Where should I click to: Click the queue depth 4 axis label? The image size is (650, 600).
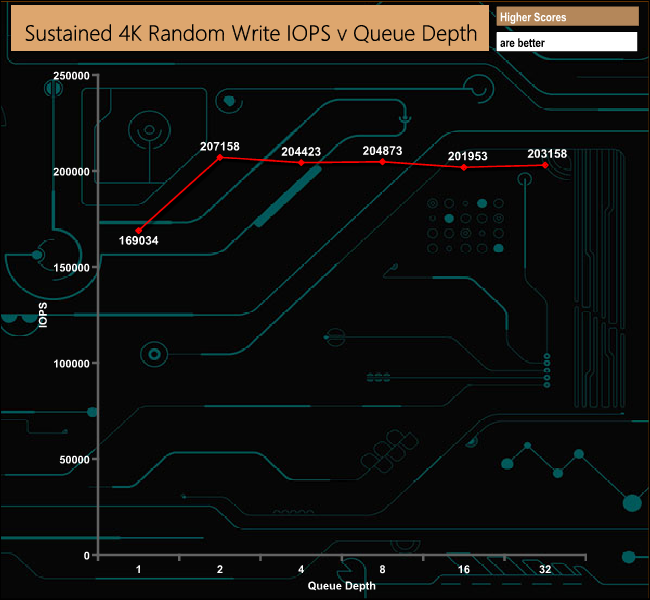coord(301,569)
